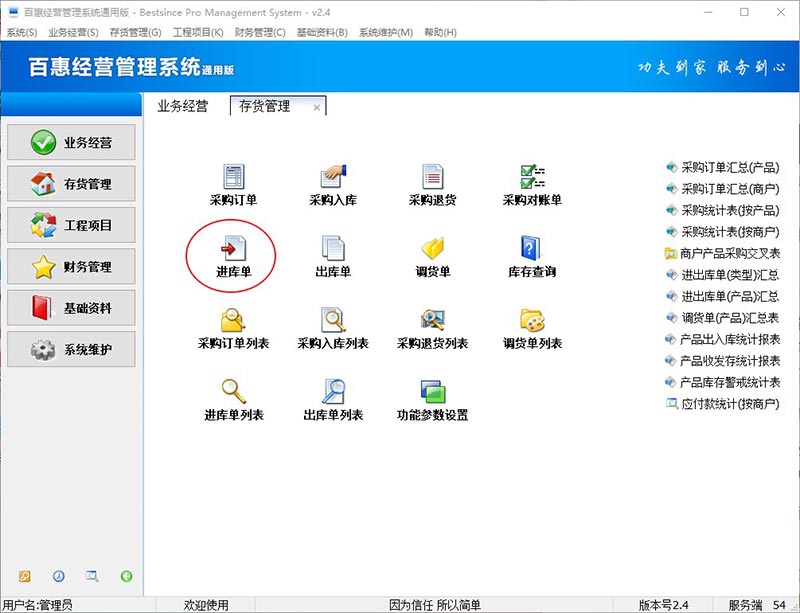Open the 存货管理(G) menu
This screenshot has height=613, width=800.
135,32
